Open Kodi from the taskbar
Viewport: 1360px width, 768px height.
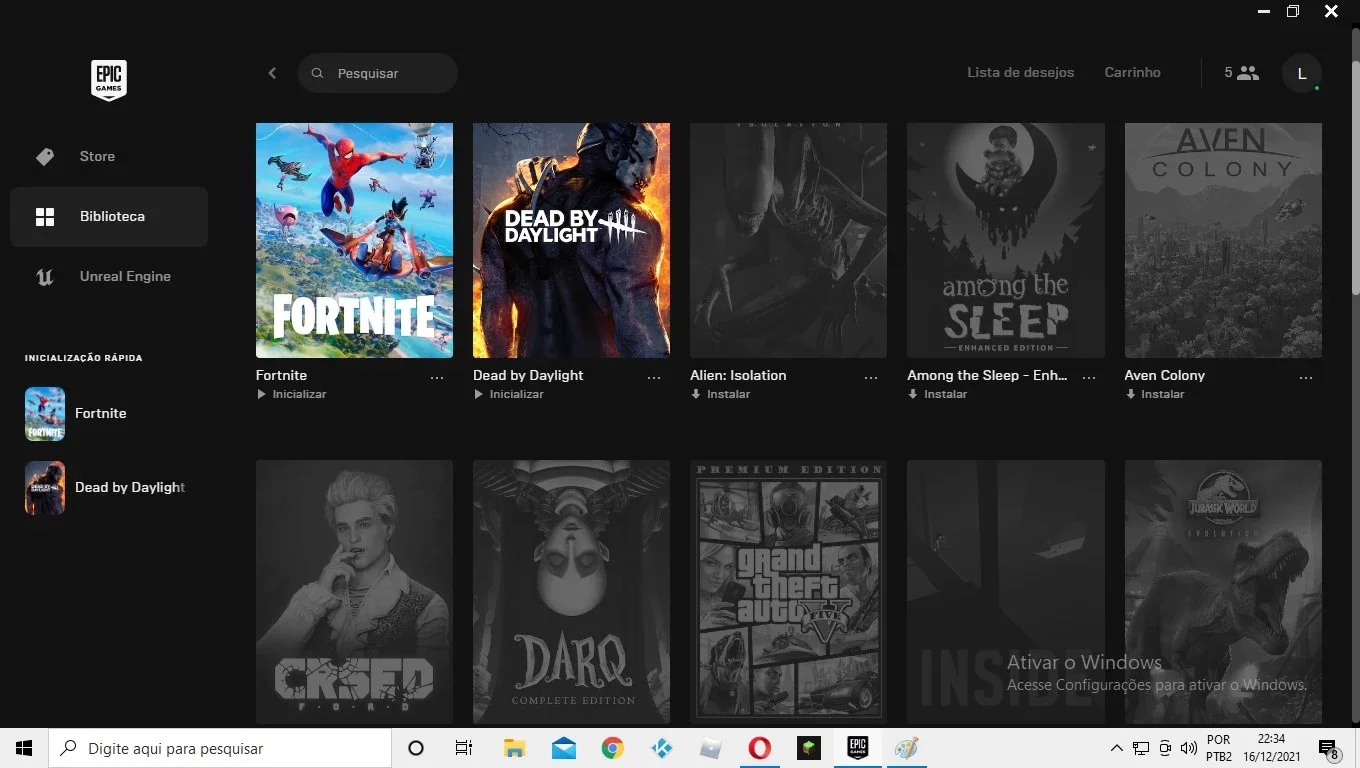pyautogui.click(x=662, y=748)
